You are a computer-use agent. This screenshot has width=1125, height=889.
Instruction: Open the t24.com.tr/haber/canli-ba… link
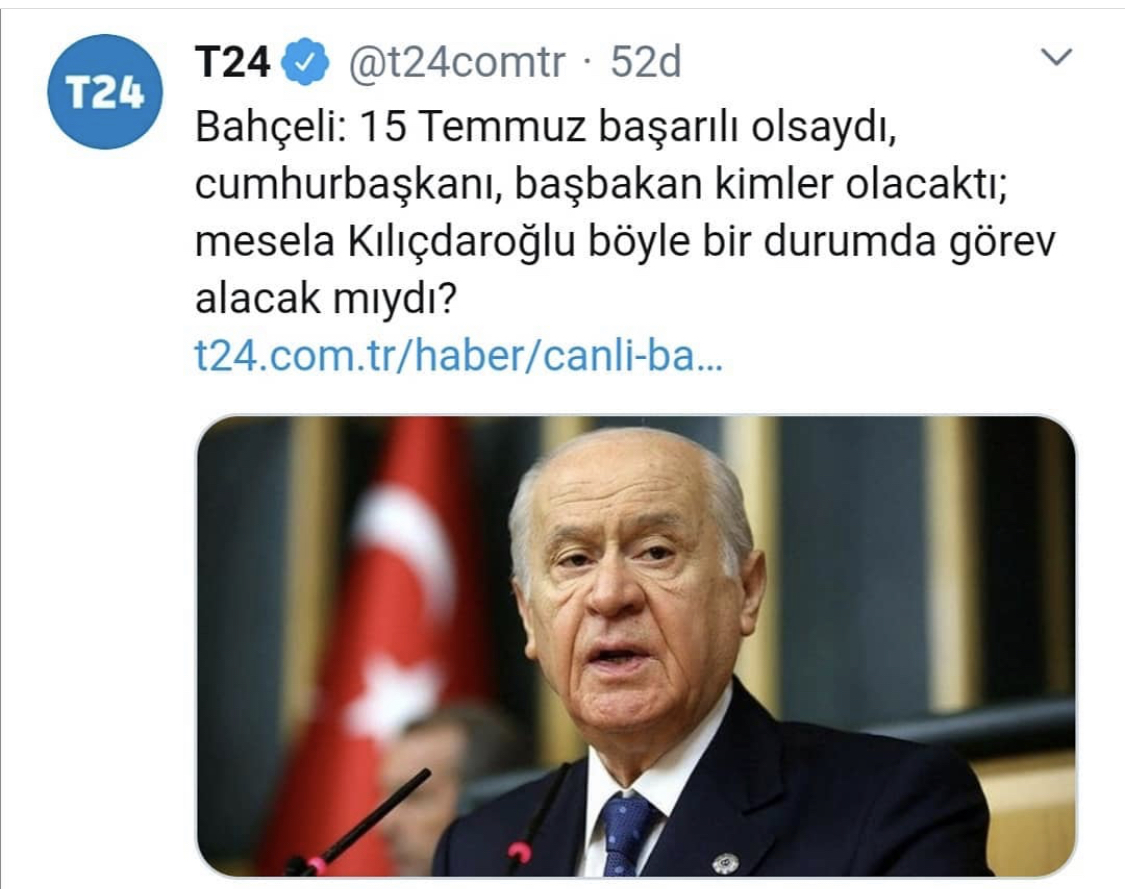click(x=458, y=355)
